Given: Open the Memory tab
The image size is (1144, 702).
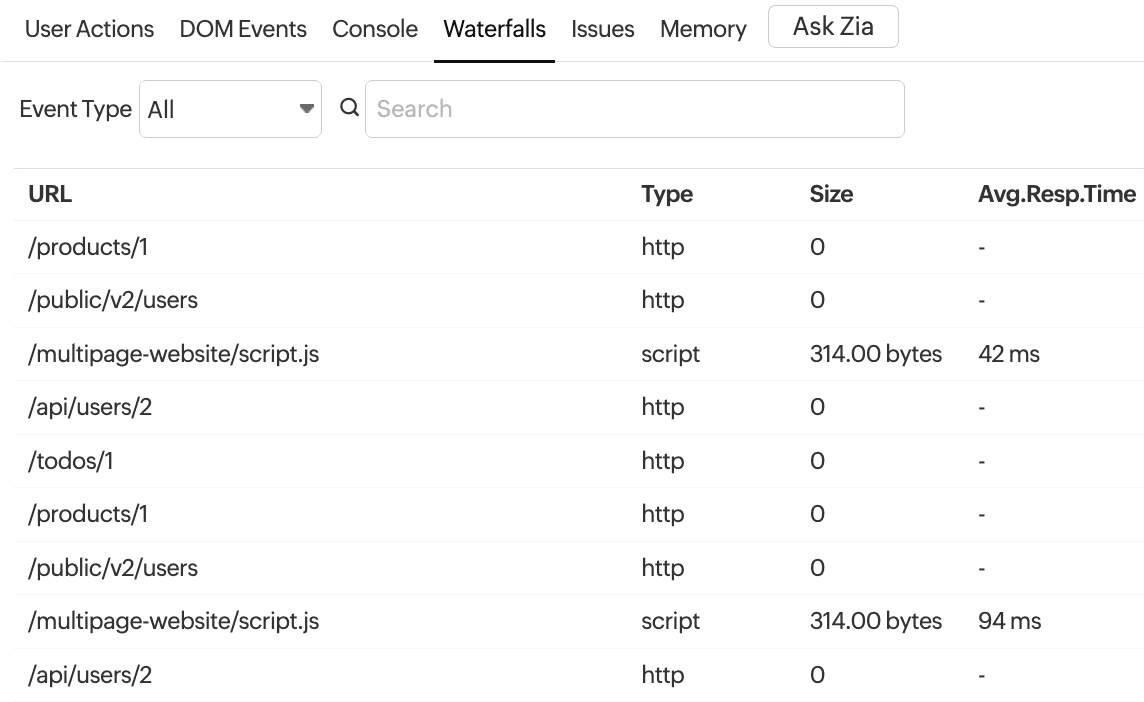Looking at the screenshot, I should tap(702, 29).
